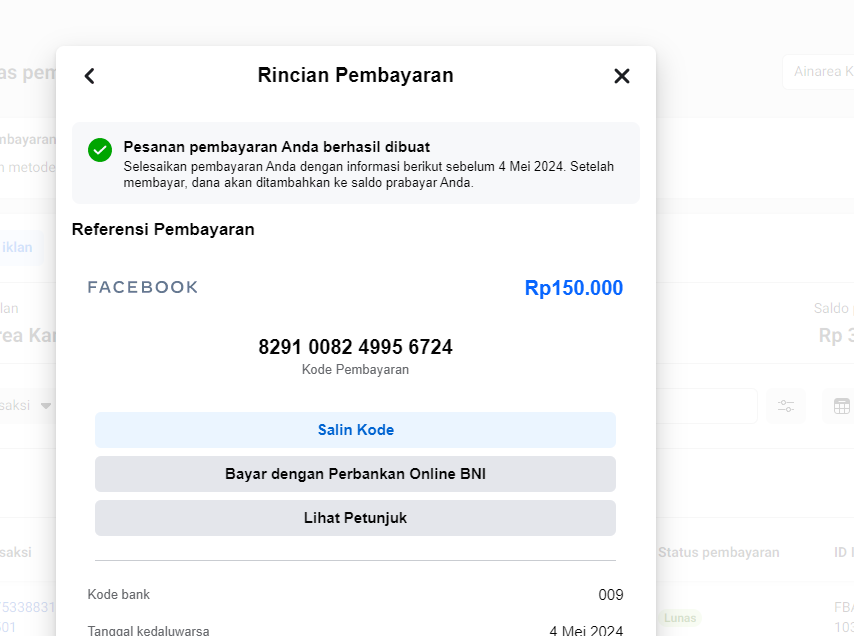Click the Rp150.000 amount

point(573,288)
